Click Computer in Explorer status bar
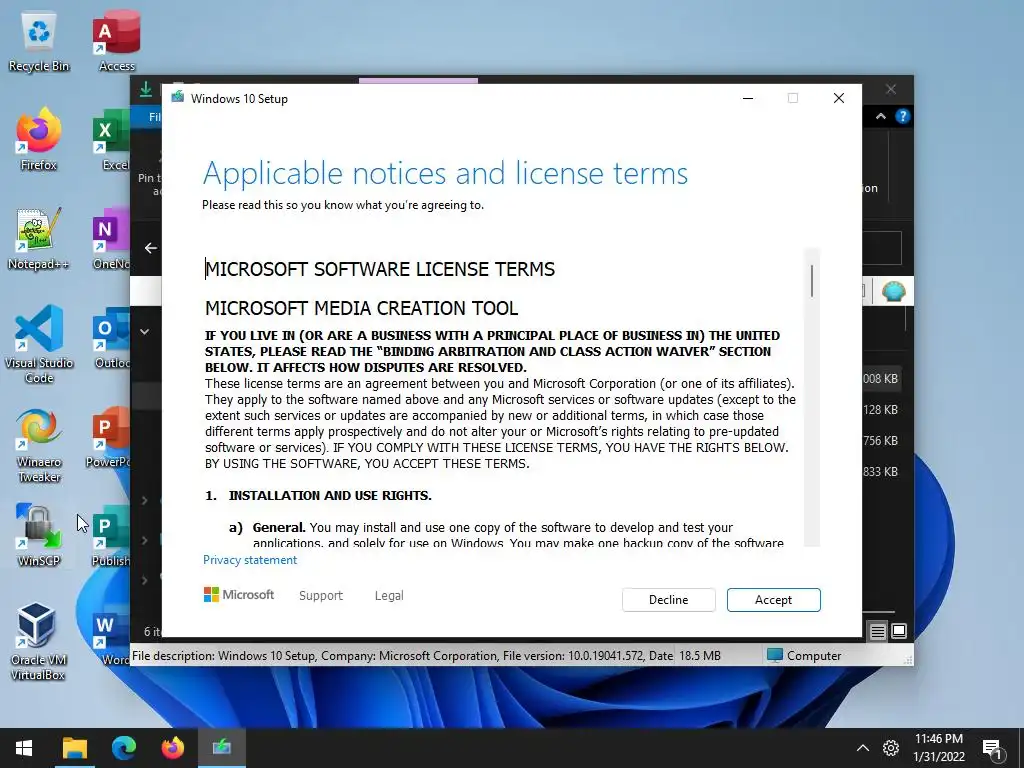The image size is (1024, 768). coord(804,656)
